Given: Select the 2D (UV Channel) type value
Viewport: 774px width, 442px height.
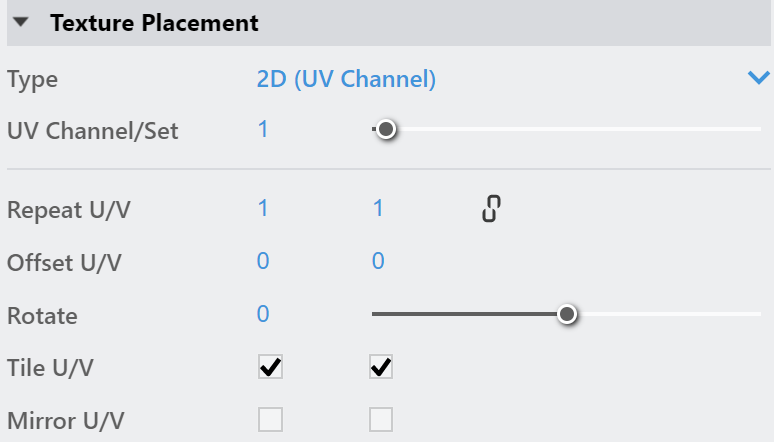Looking at the screenshot, I should [x=346, y=79].
